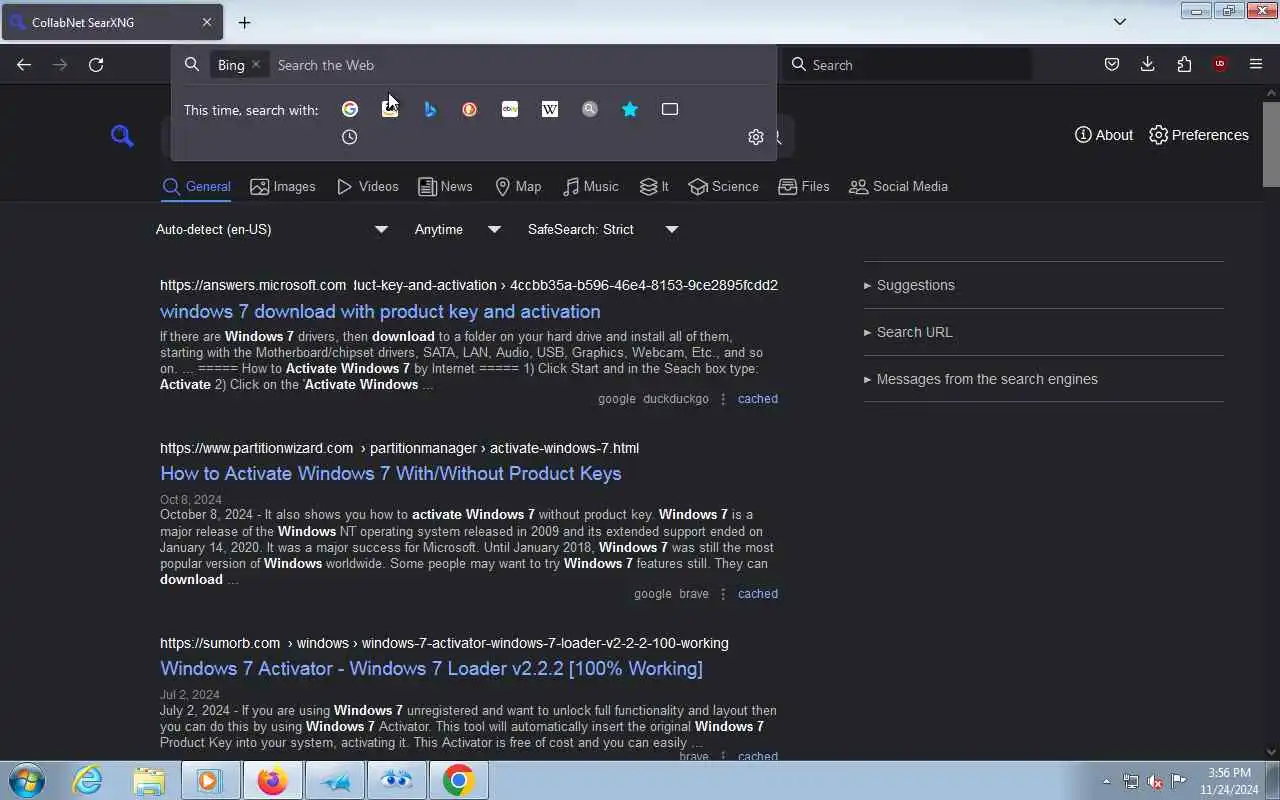Open more options dots on microsoft result
The width and height of the screenshot is (1280, 800).
(723, 399)
